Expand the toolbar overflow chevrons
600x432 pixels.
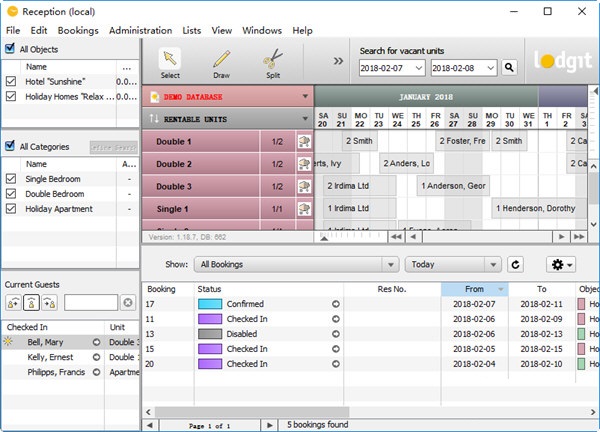pyautogui.click(x=338, y=61)
